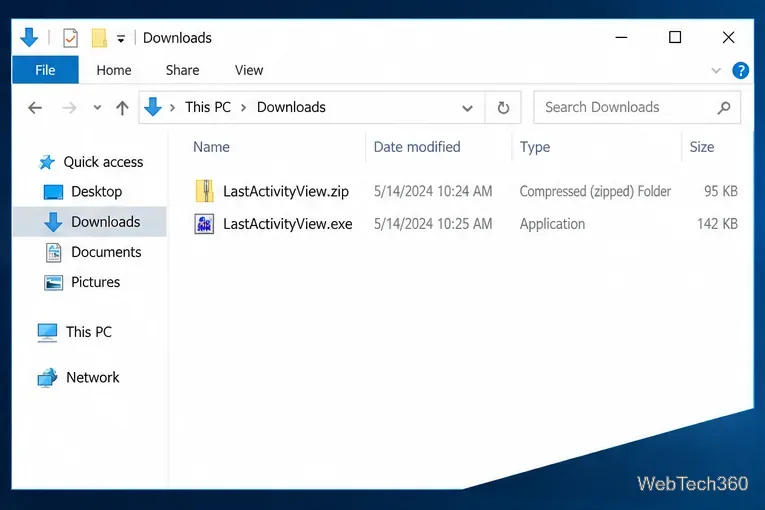Click the 142 KB size cell

pos(717,224)
